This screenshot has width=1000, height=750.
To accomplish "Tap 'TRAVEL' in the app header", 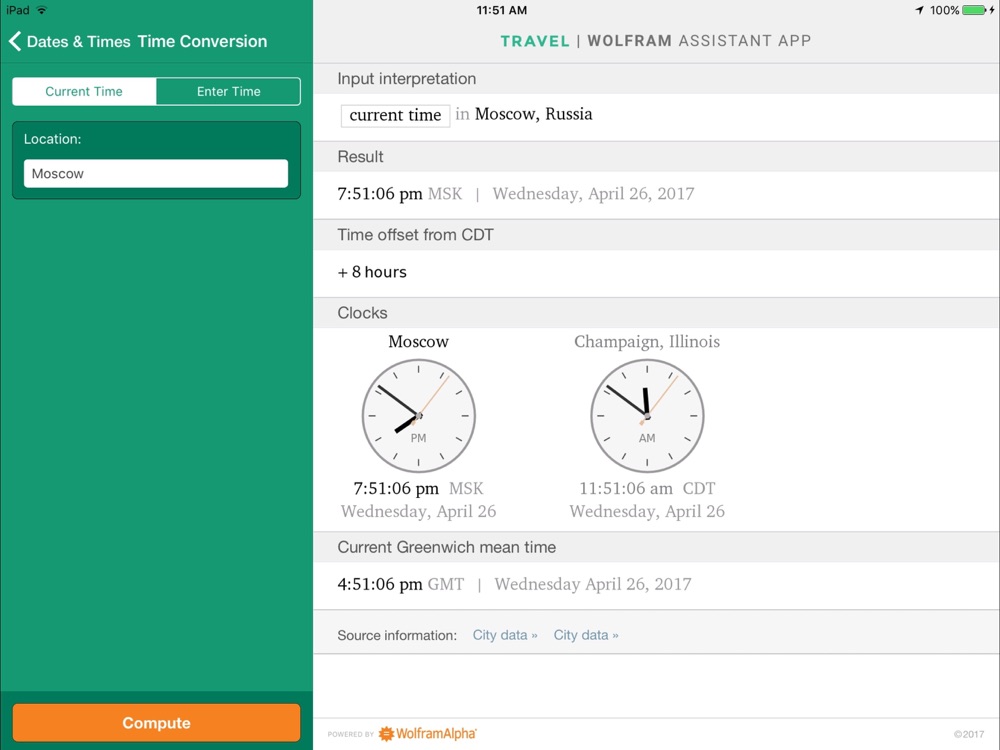I will (x=535, y=41).
